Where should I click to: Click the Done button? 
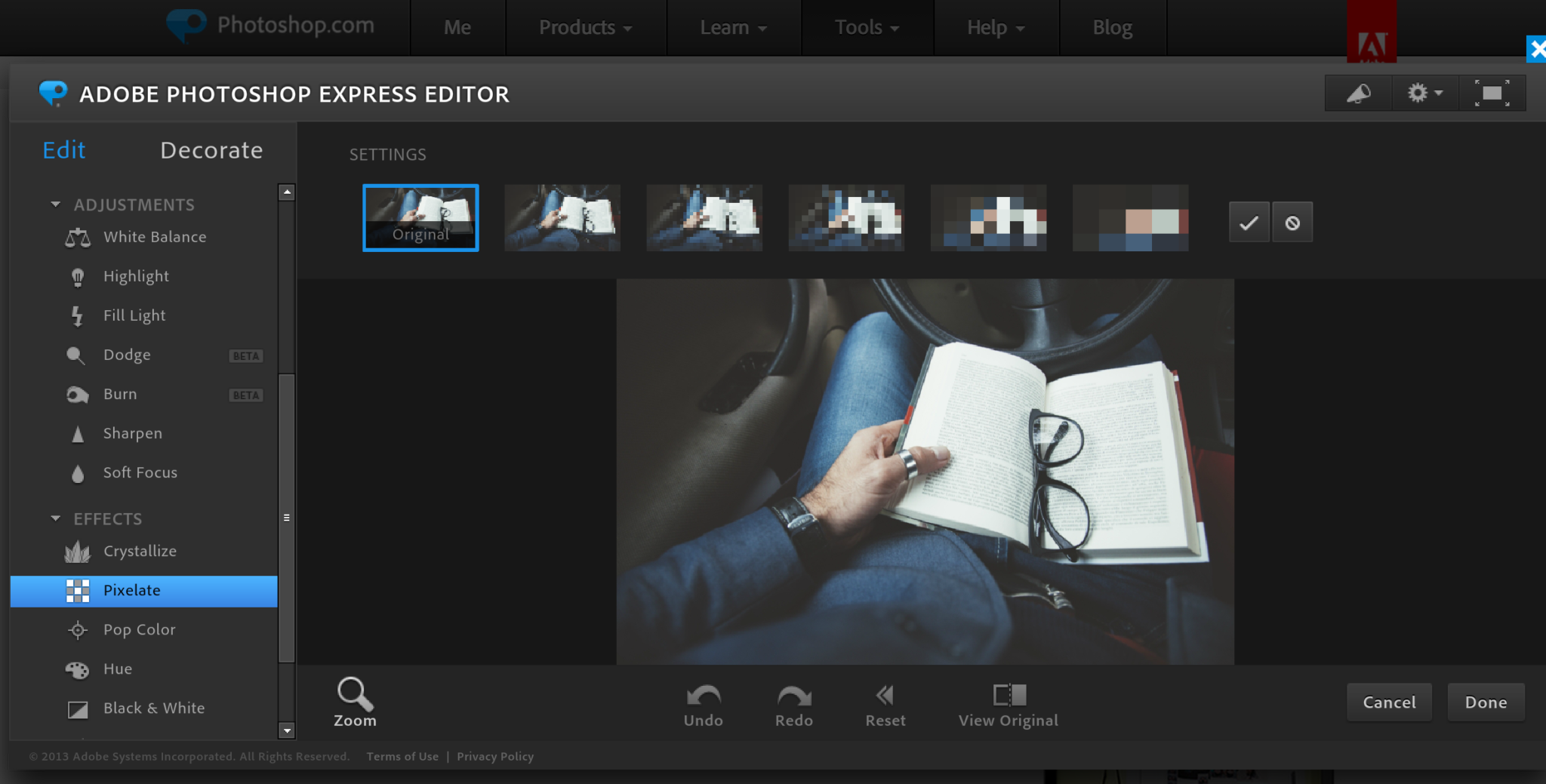[x=1486, y=703]
